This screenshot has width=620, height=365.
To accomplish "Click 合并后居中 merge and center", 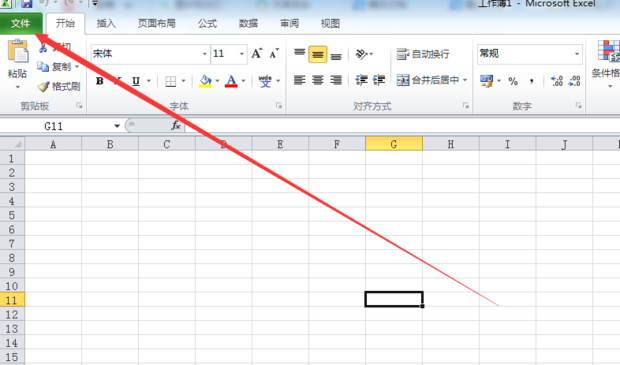I will tap(427, 80).
